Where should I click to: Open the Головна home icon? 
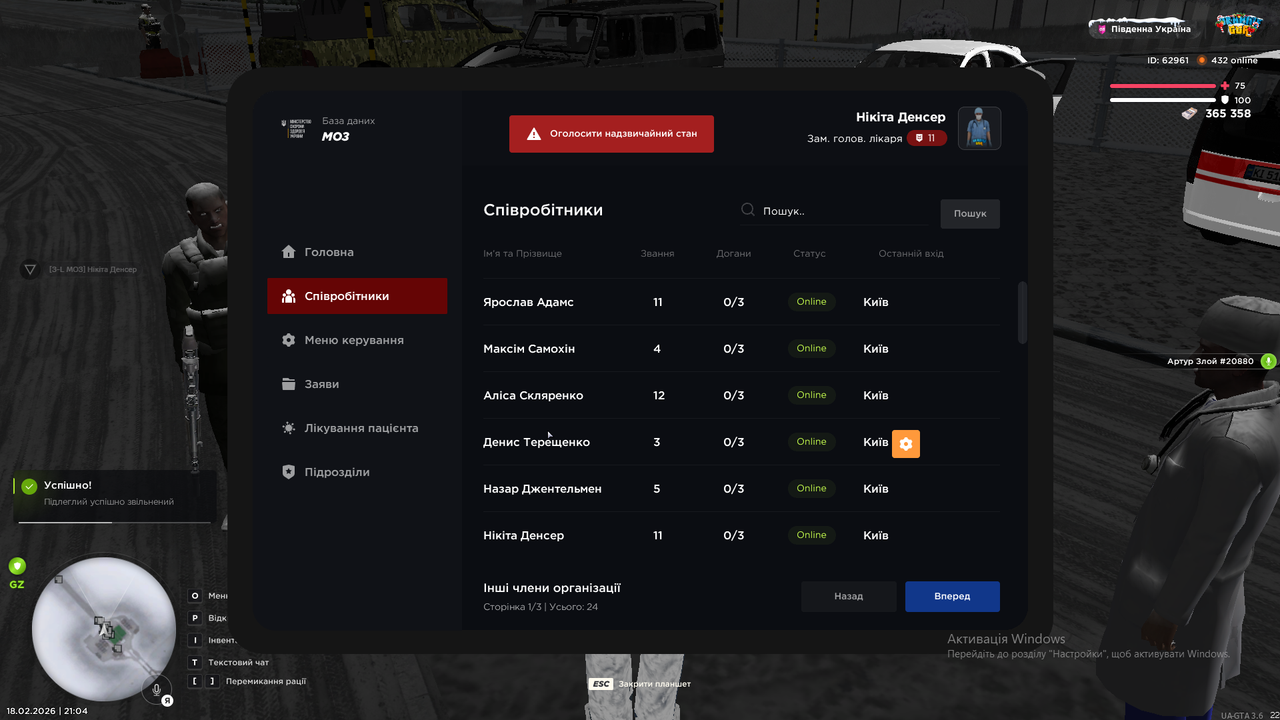click(x=289, y=252)
